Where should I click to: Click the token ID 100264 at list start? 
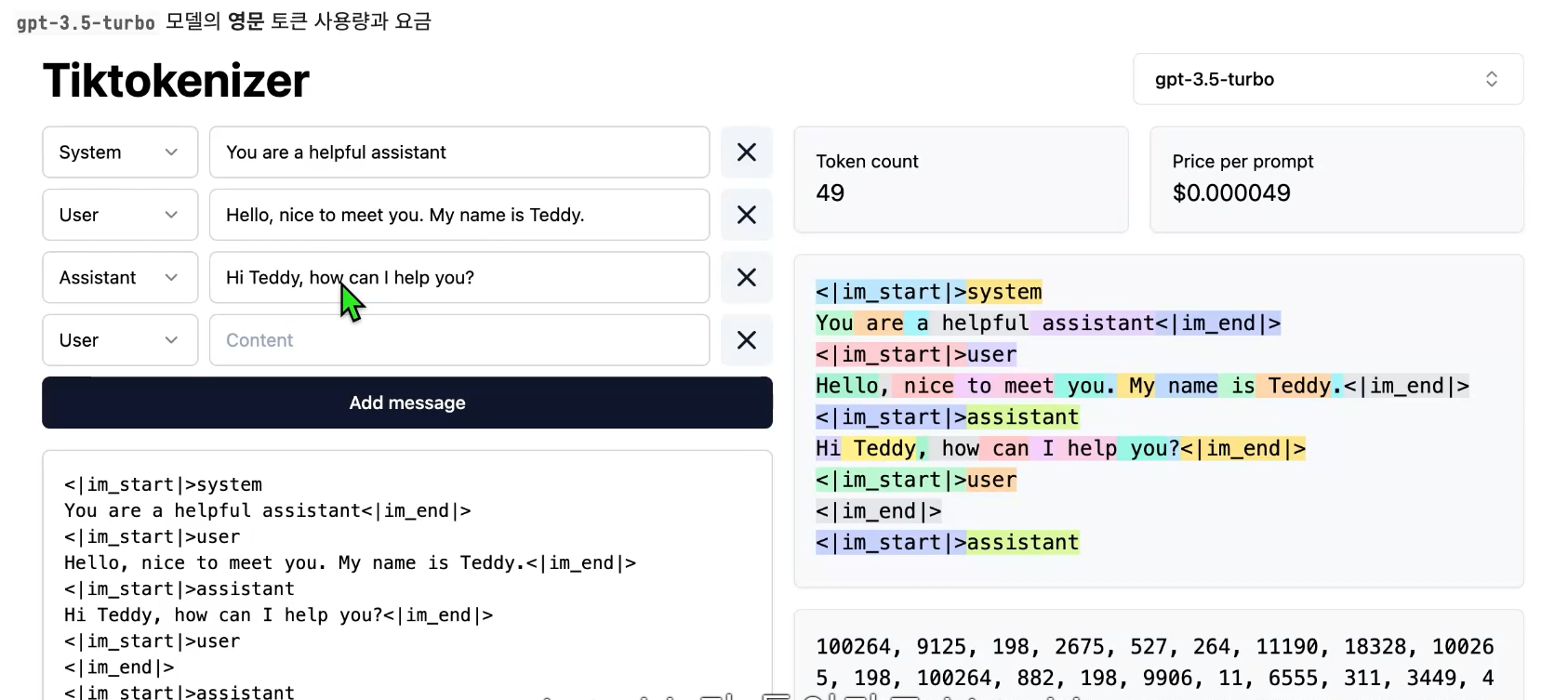(x=853, y=647)
